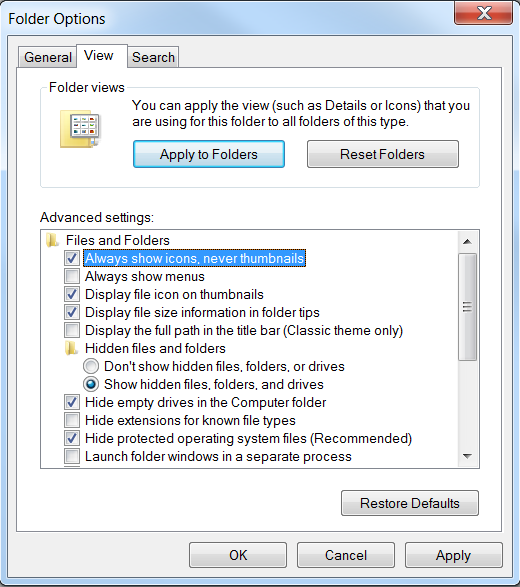
Task: Click the Hidden files and folders folder icon
Action: coord(71,349)
